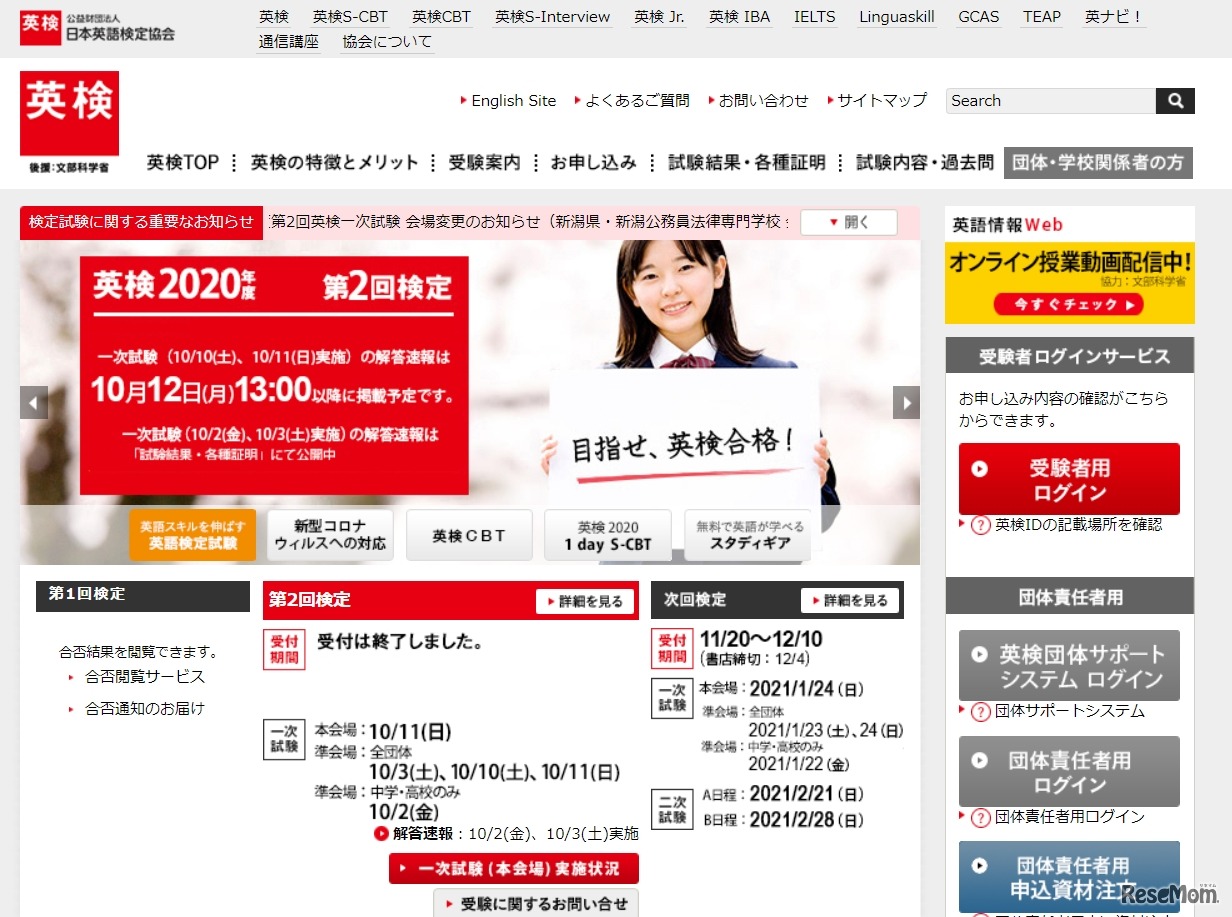Screen dimensions: 1232x917
Task: Click question-mark icon beside 団体責任者用ログイン
Action: click(x=980, y=817)
